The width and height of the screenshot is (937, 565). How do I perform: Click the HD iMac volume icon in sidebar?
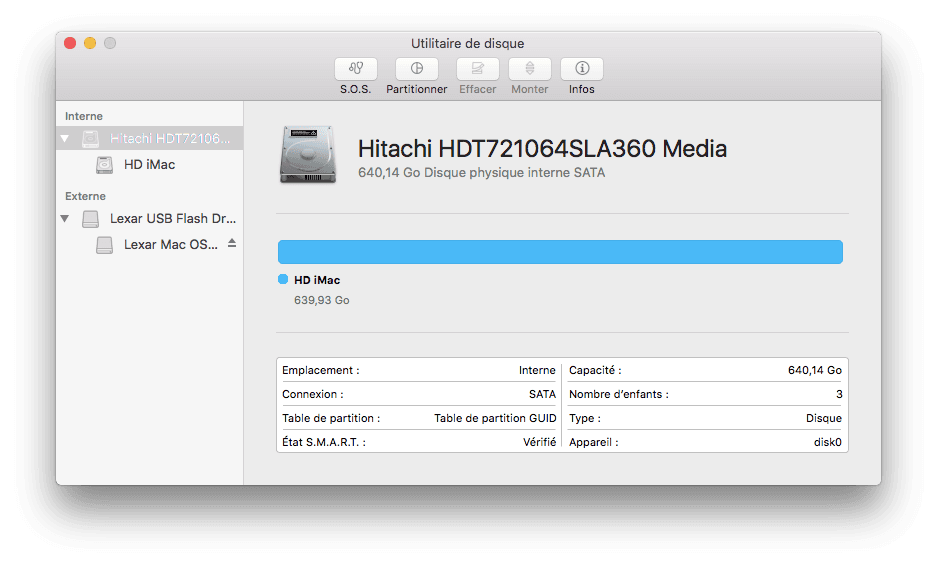click(105, 165)
